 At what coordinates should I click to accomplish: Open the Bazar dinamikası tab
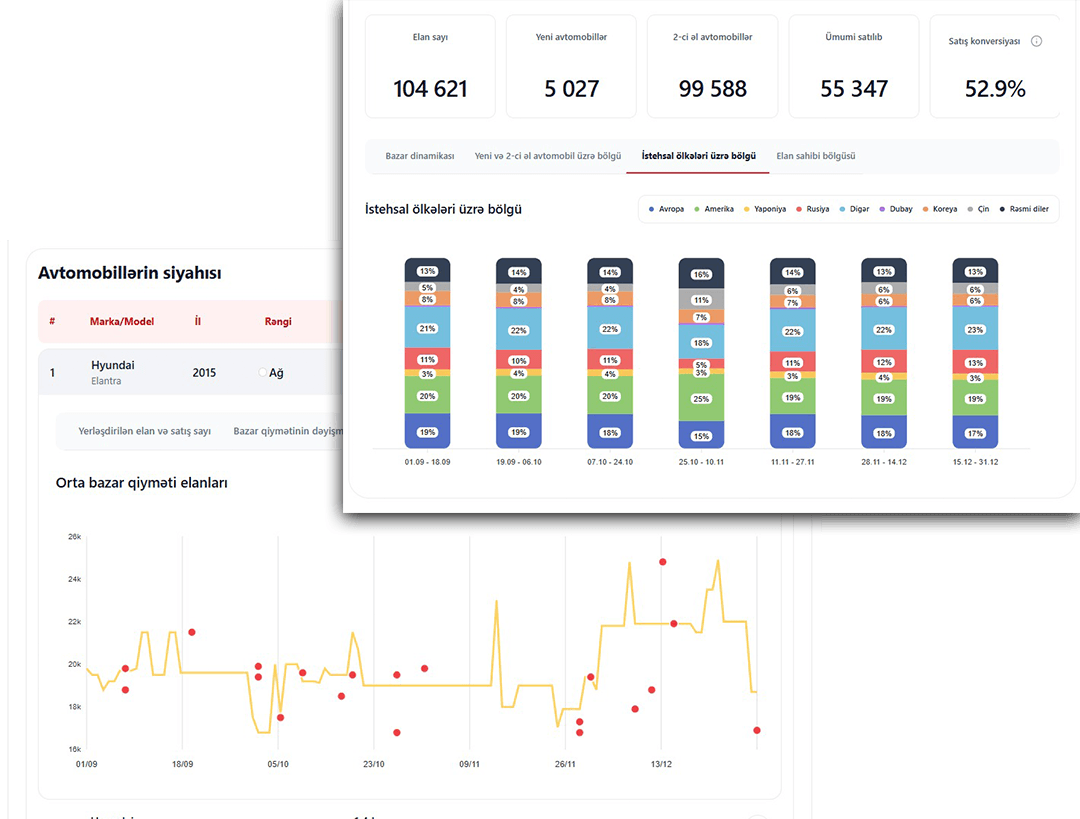(x=419, y=156)
